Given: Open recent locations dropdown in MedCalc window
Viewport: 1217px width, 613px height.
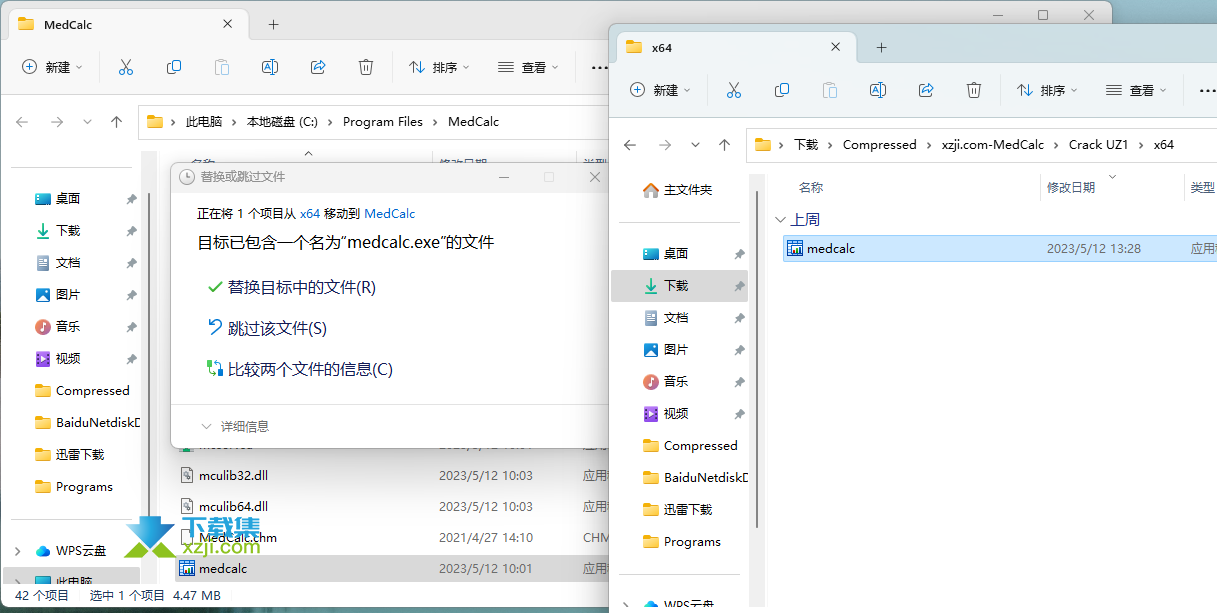Looking at the screenshot, I should tap(87, 122).
